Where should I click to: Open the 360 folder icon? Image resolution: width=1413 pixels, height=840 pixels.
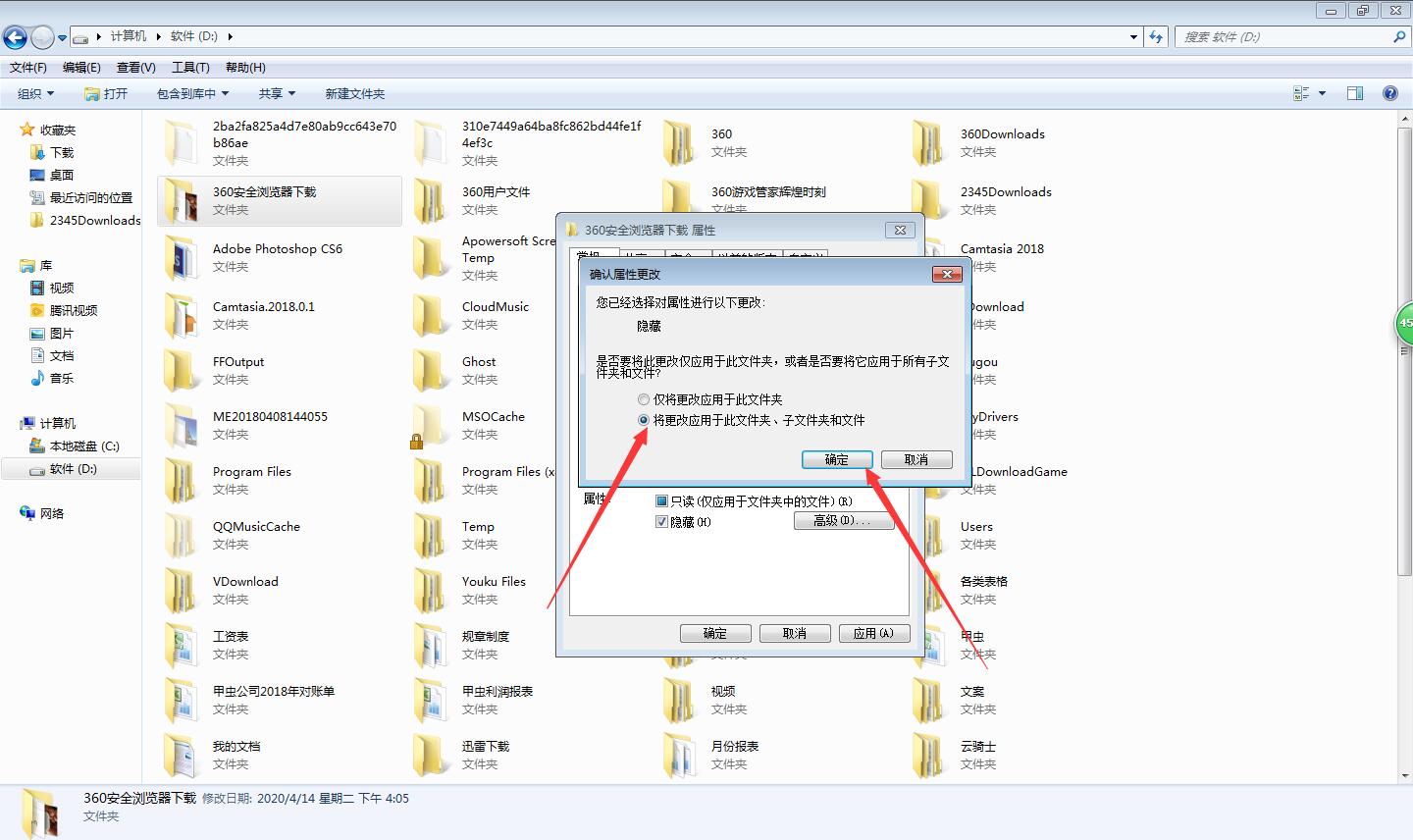pos(679,142)
